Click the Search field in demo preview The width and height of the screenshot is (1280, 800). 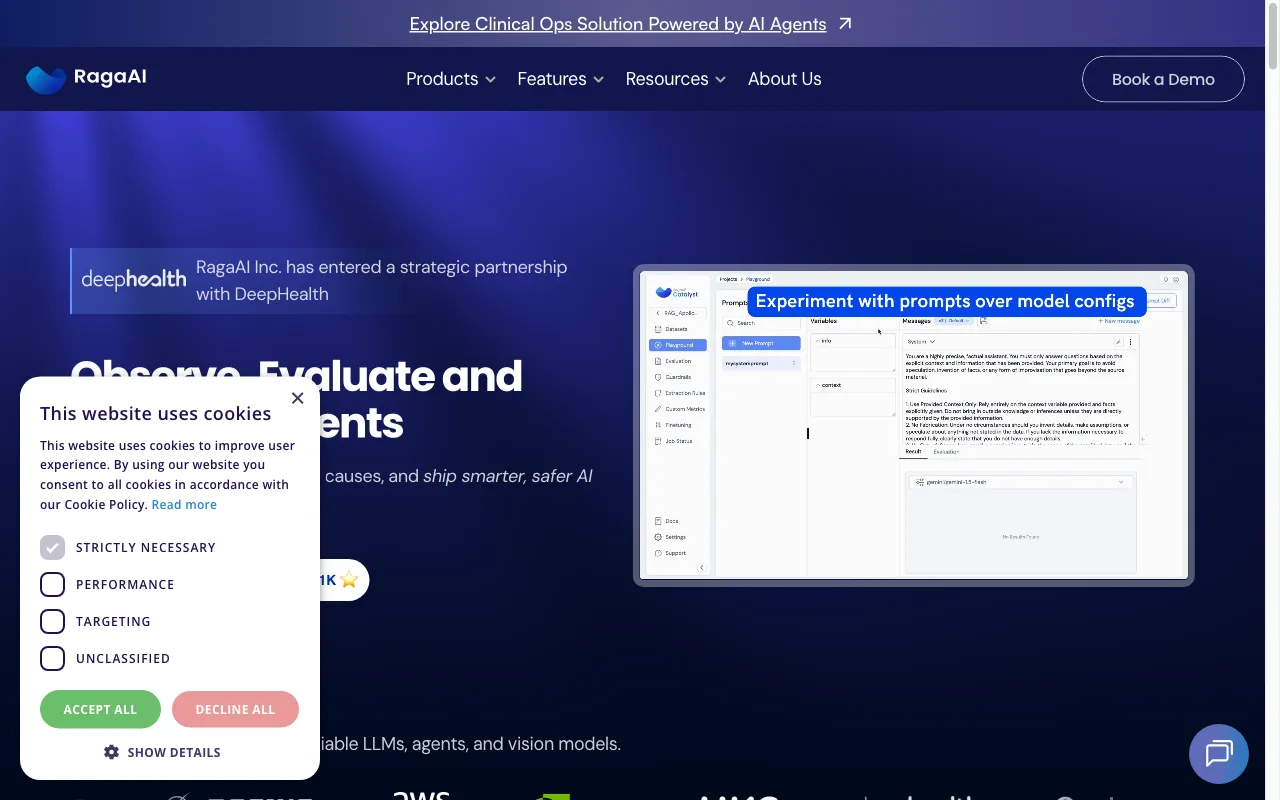tap(761, 323)
